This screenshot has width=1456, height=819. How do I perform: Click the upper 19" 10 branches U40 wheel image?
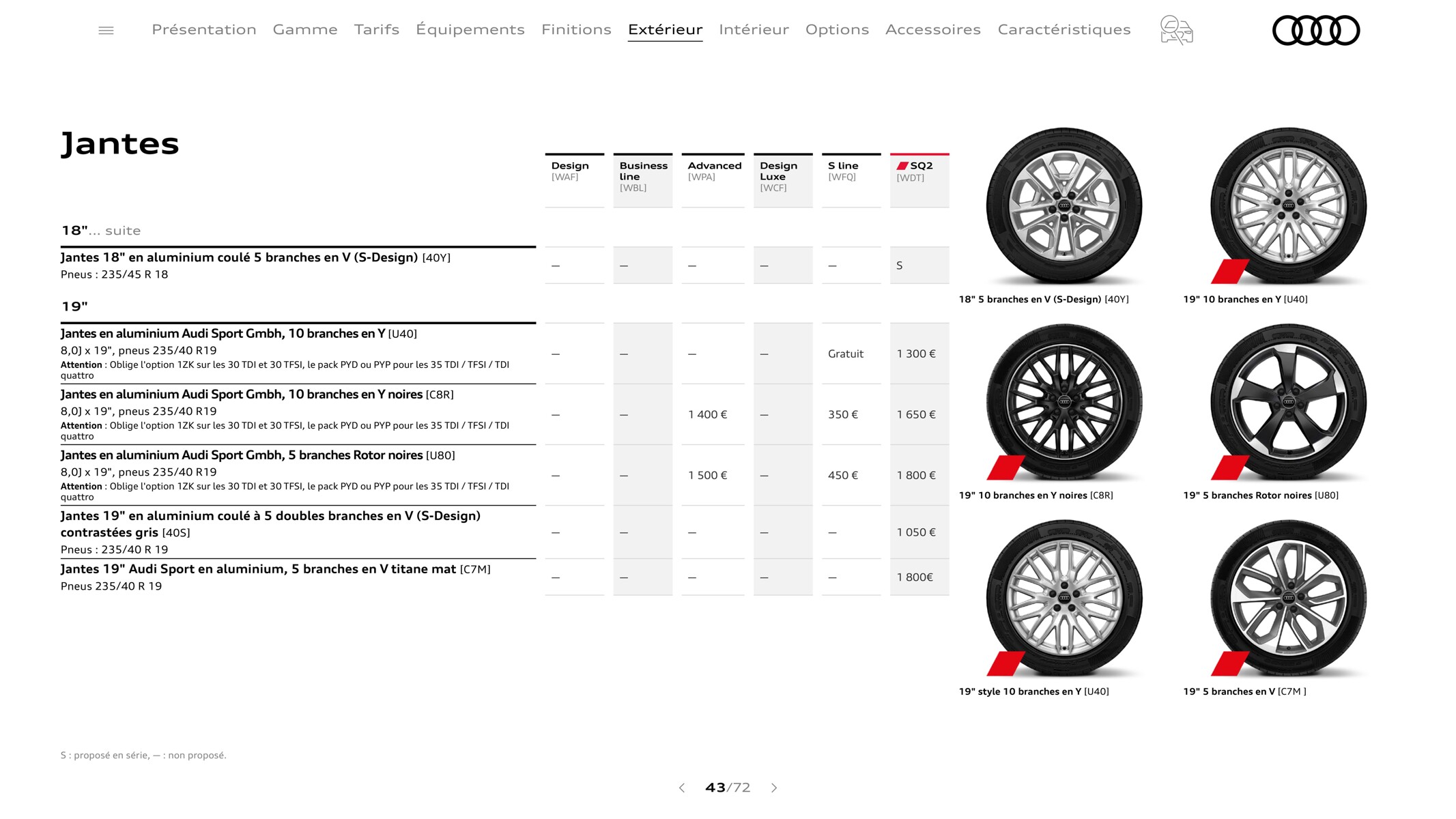pos(1288,205)
